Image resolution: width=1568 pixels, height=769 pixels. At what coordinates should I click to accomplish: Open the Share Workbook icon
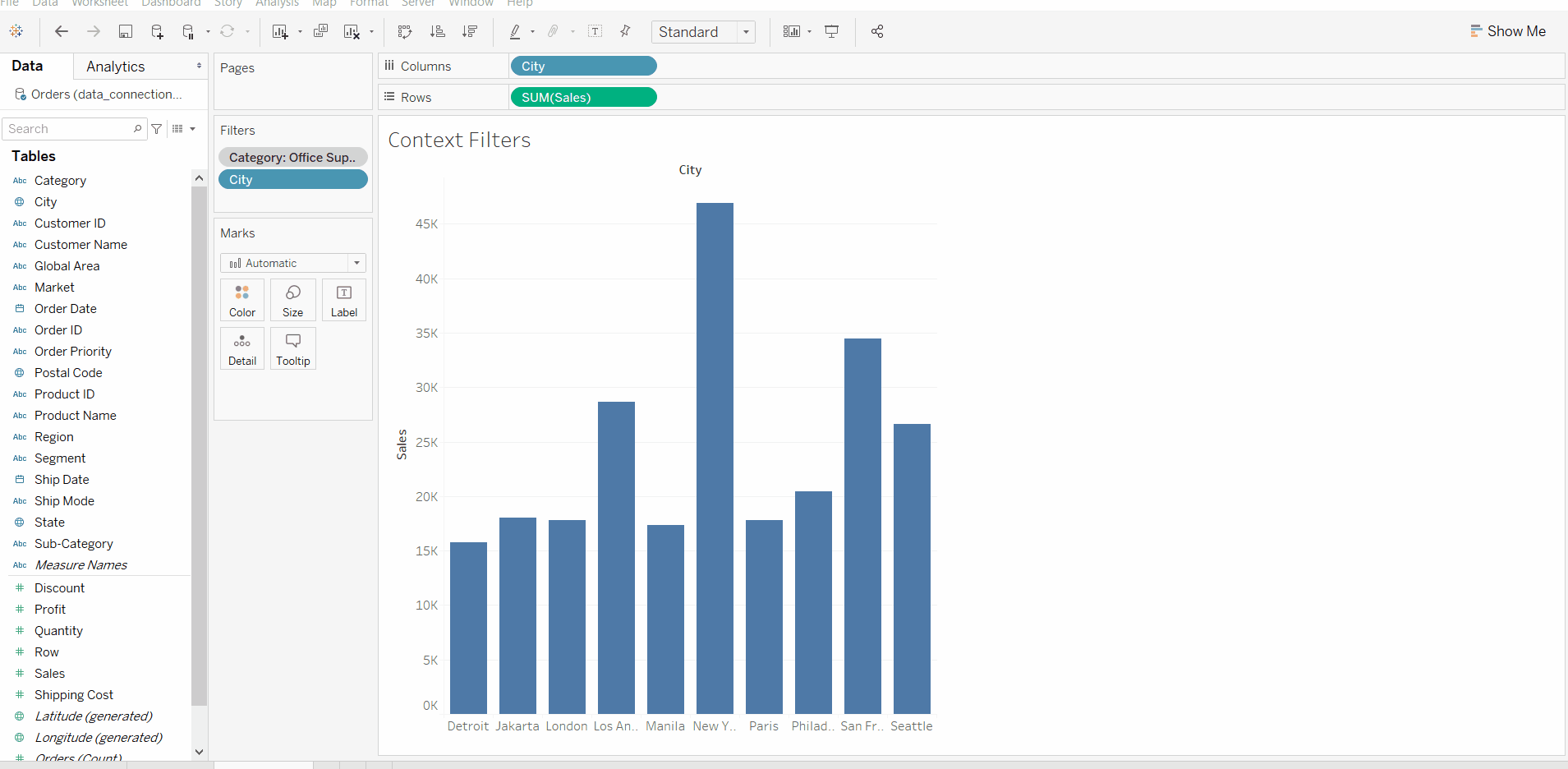pos(877,31)
